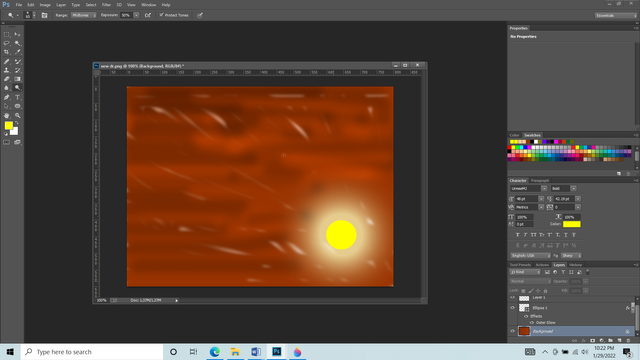Open File Explorer from the taskbar
This screenshot has height=360, width=640.
235,352
